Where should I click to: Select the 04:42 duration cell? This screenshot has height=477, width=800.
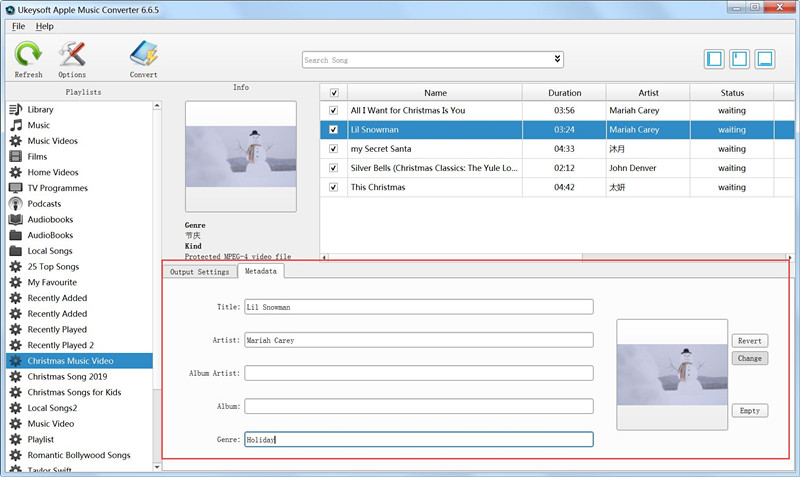coord(564,187)
